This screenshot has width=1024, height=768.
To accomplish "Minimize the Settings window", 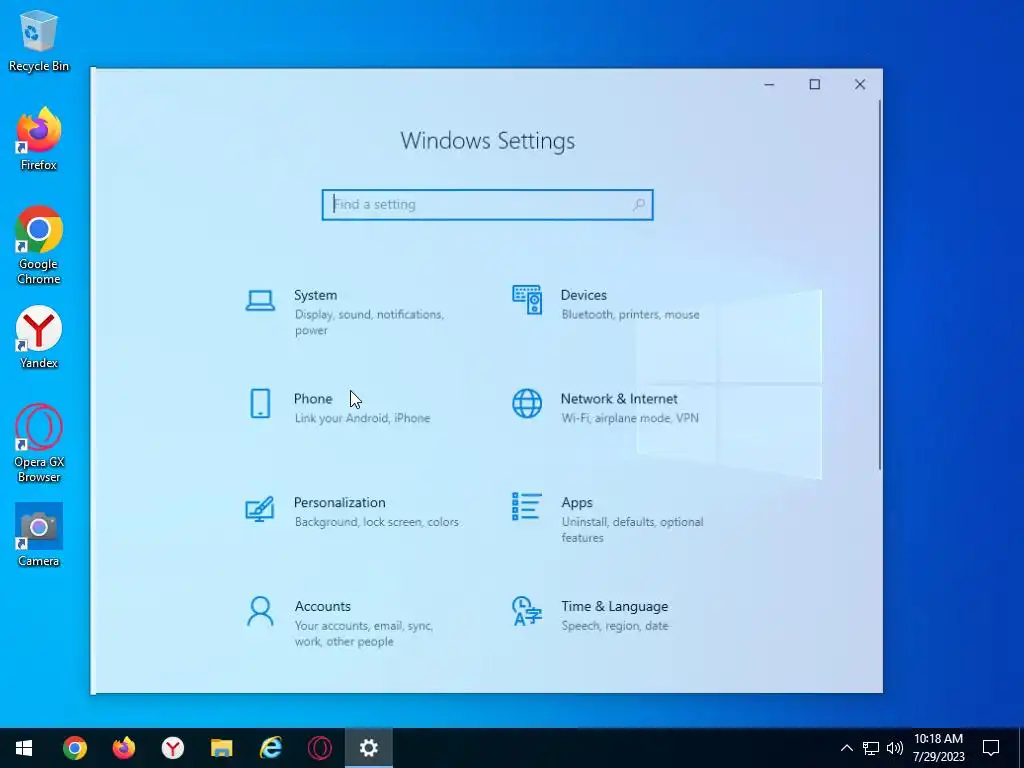I will click(x=769, y=84).
